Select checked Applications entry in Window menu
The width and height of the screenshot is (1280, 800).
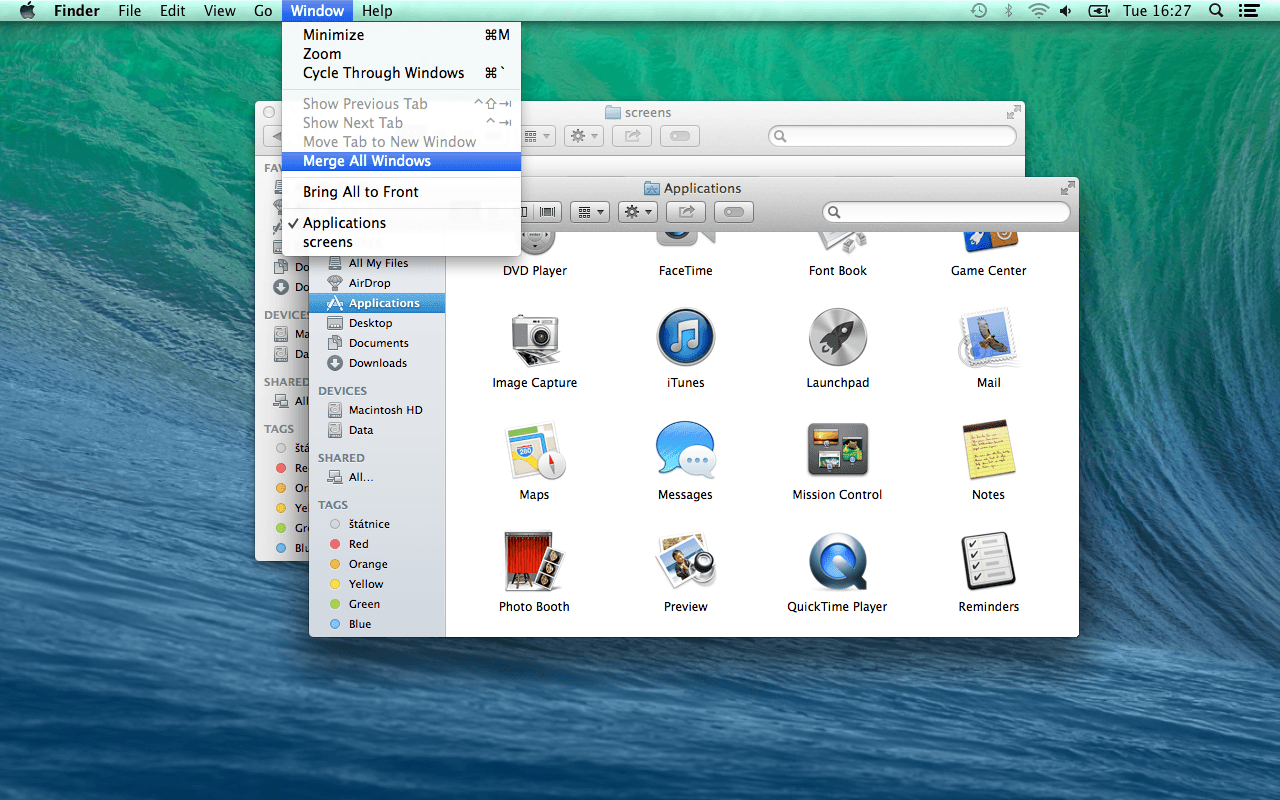tap(401, 223)
